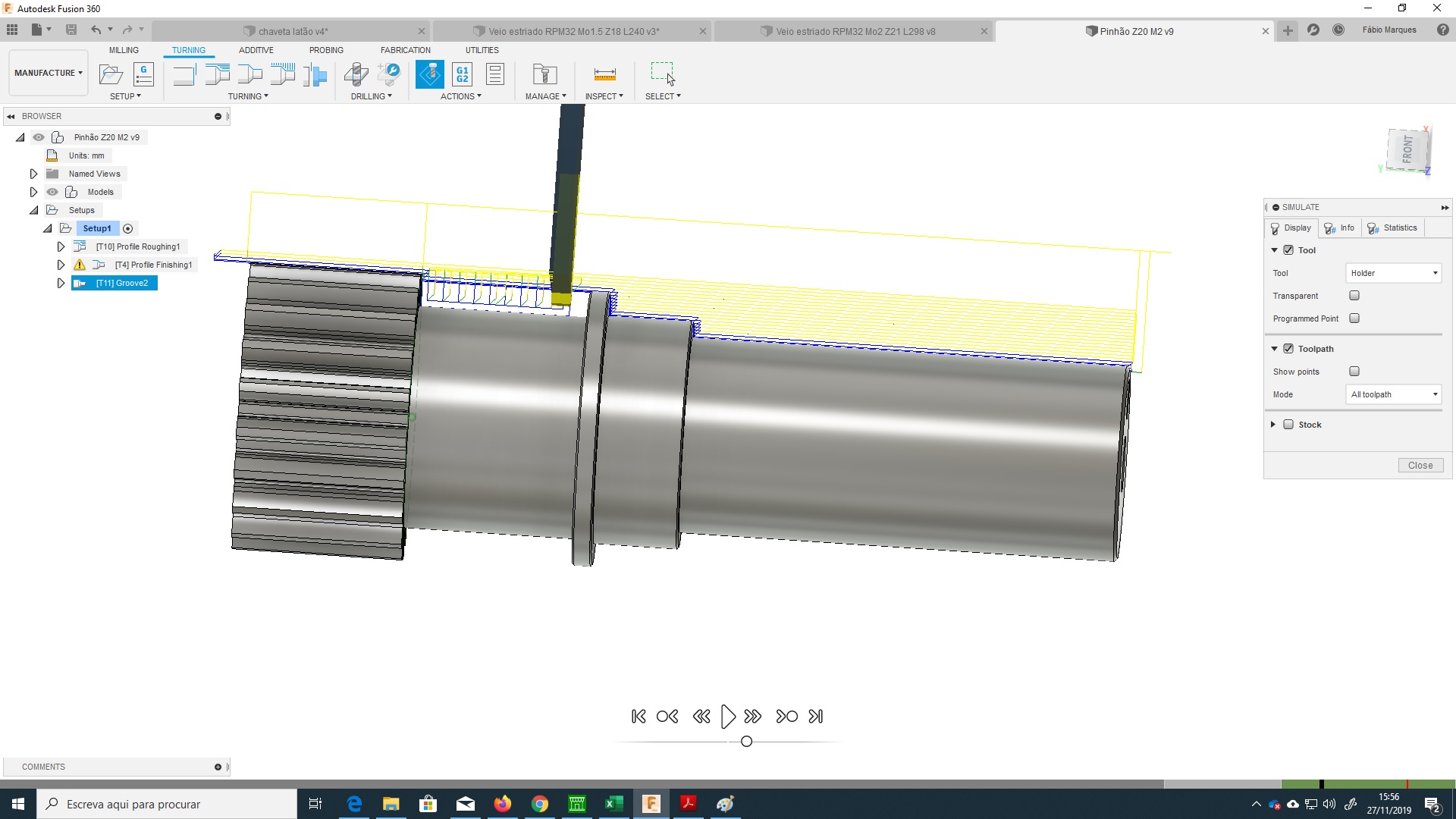Open the Post Process G1G2 action
The height and width of the screenshot is (819, 1456).
[462, 74]
